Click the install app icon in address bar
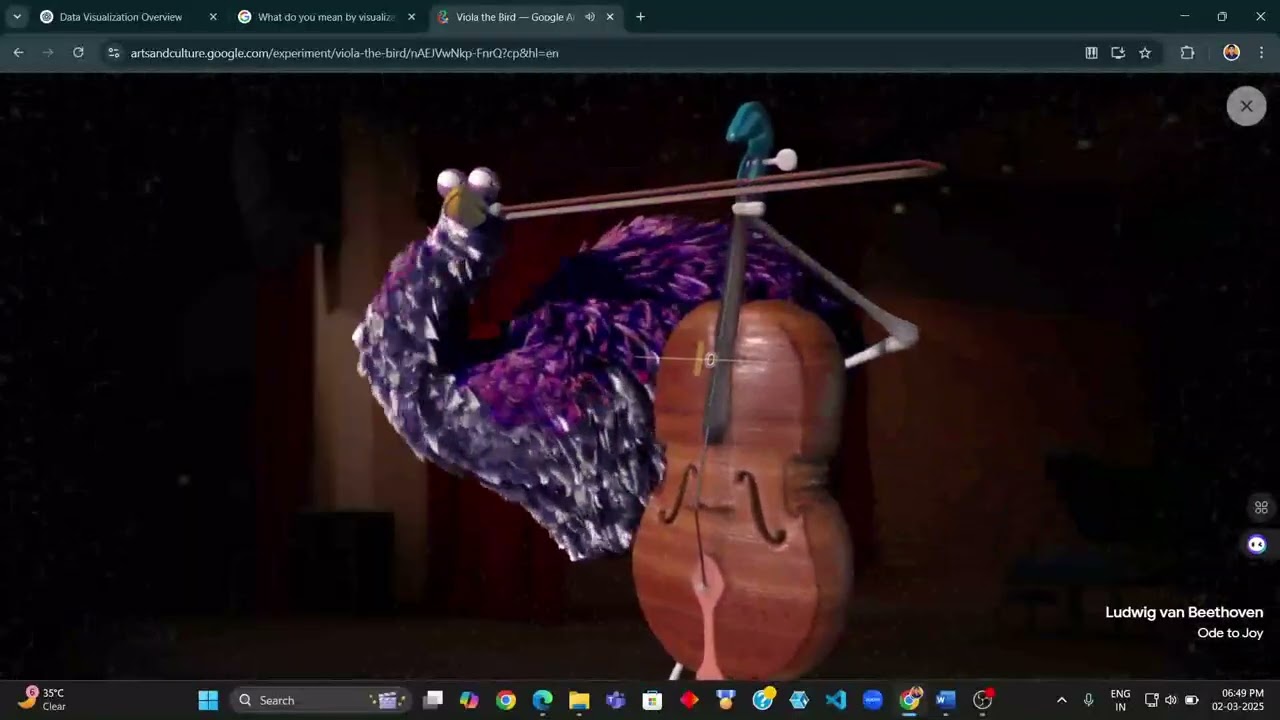1280x720 pixels. [1118, 53]
